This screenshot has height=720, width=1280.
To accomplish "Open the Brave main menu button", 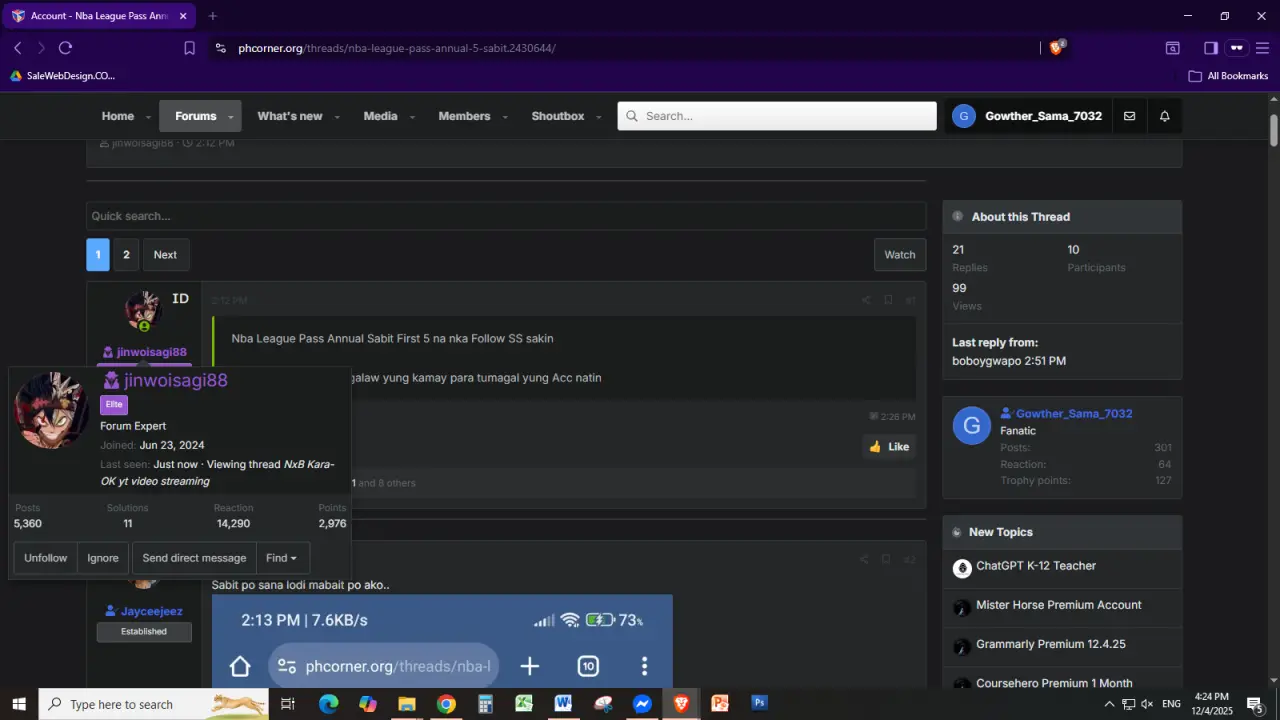I will [x=1263, y=48].
